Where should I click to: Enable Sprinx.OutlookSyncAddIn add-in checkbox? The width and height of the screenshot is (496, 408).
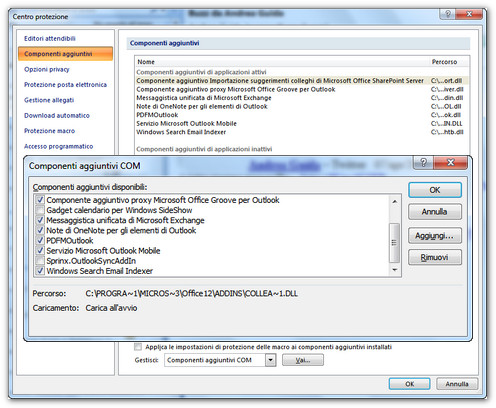tap(40, 261)
